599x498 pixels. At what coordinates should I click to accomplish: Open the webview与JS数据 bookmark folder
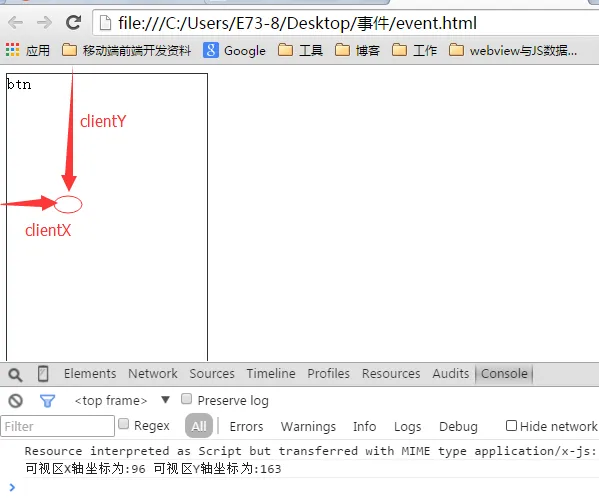click(x=513, y=50)
